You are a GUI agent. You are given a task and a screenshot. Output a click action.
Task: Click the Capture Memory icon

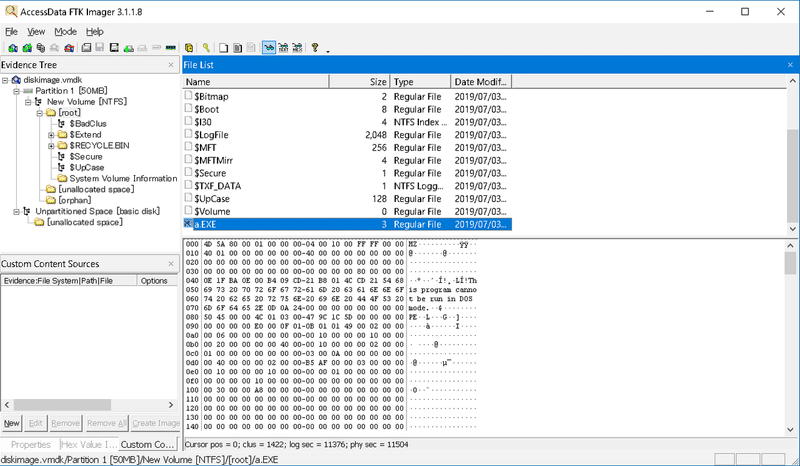pyautogui.click(x=170, y=47)
